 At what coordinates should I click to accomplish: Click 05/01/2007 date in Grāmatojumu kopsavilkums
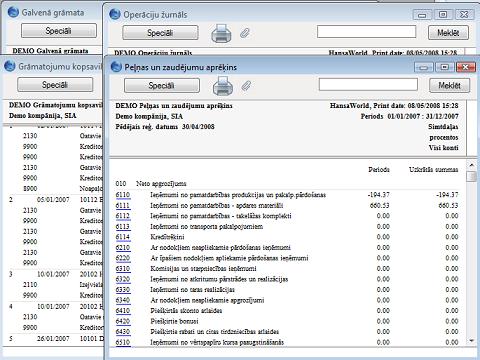(53, 200)
